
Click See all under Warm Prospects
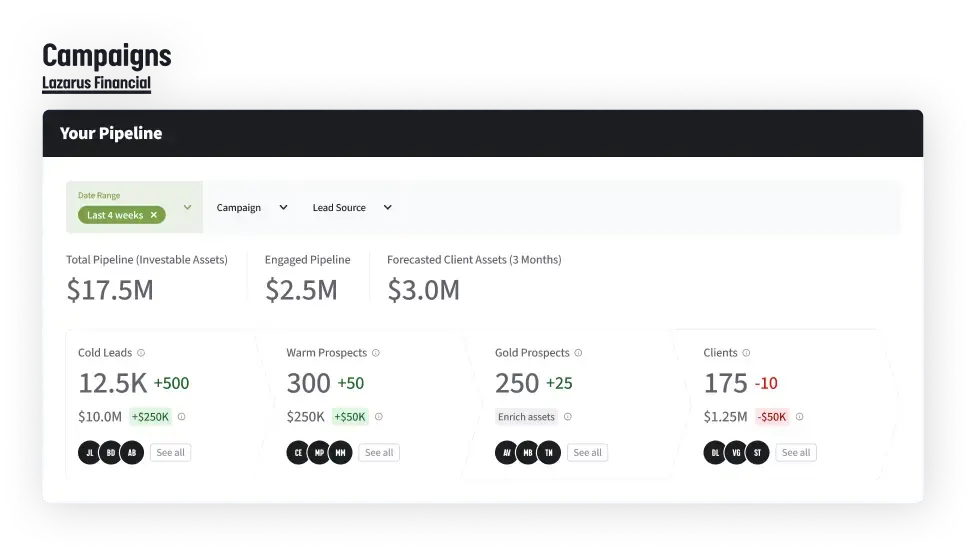(x=379, y=452)
